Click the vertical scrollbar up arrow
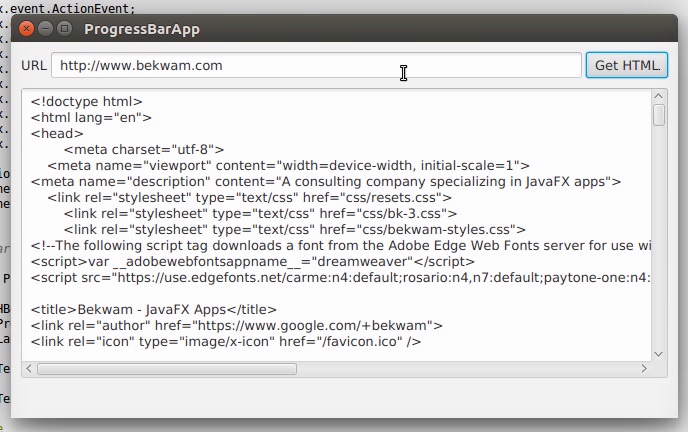 tap(659, 95)
